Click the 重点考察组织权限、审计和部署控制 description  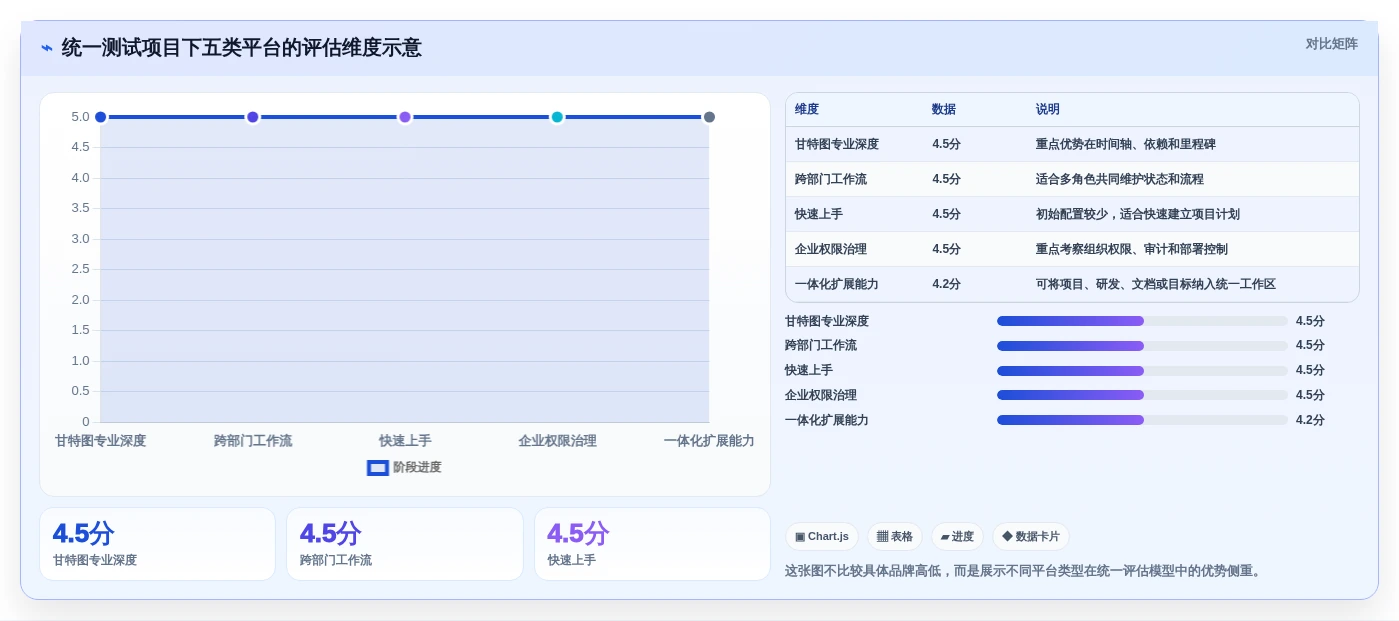click(x=1132, y=249)
